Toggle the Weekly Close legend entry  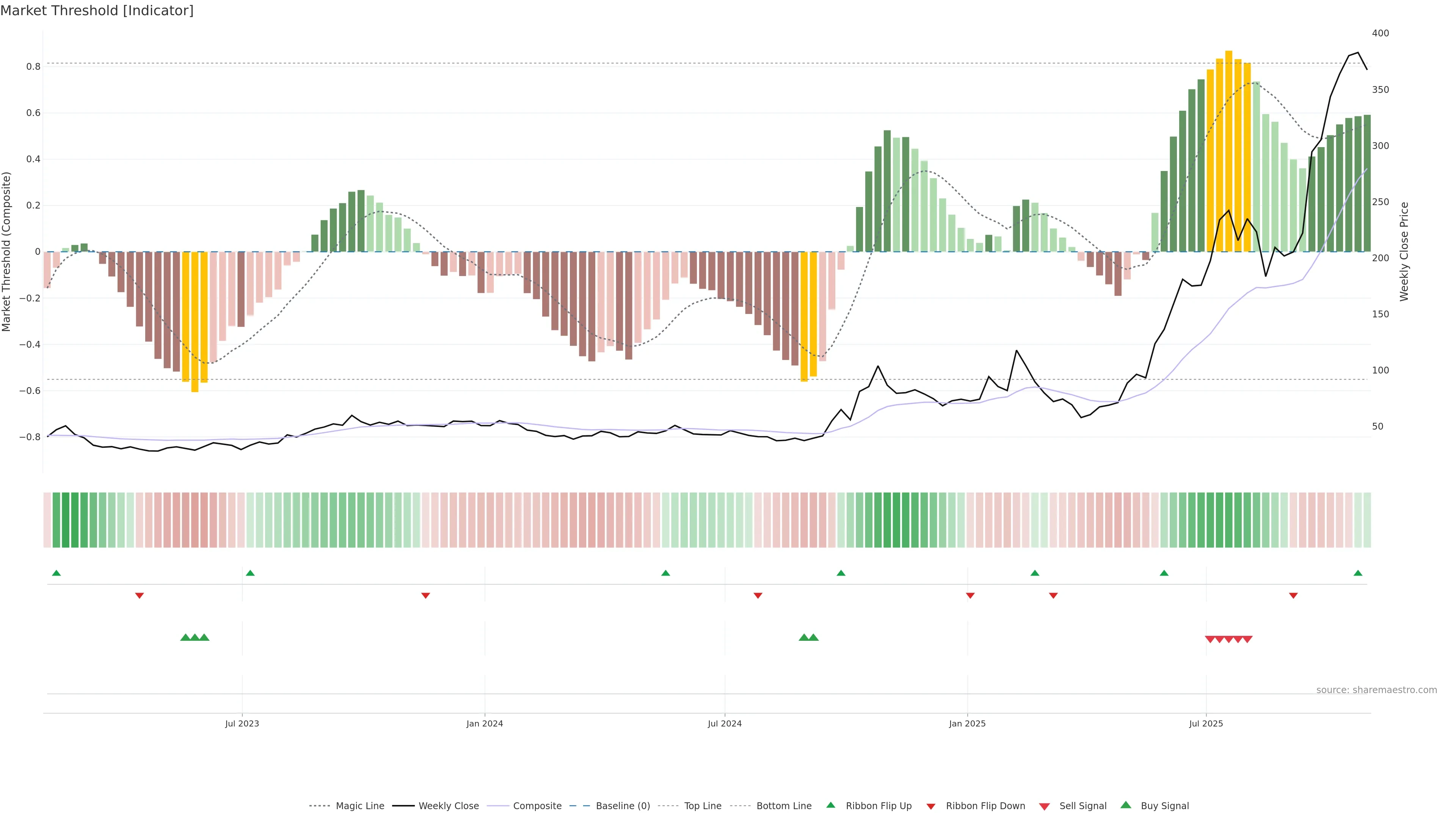tap(448, 806)
